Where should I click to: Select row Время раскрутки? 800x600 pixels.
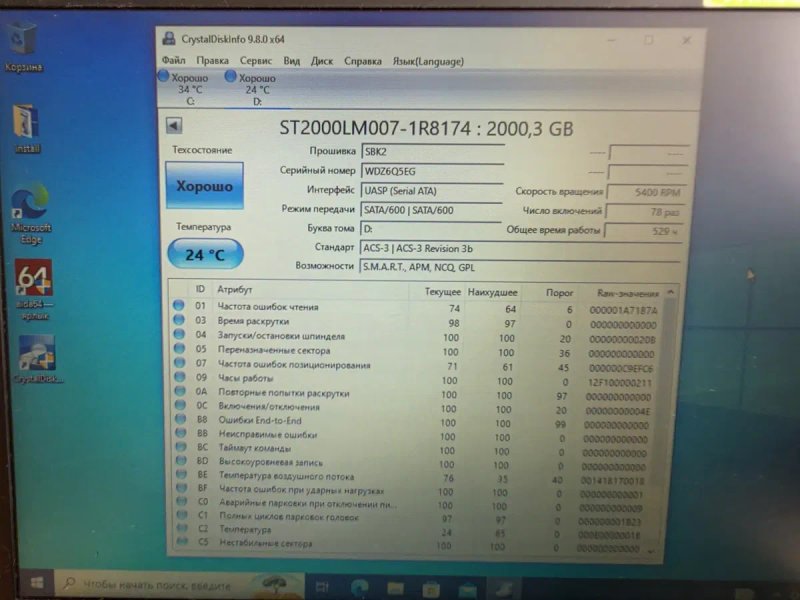[417, 322]
